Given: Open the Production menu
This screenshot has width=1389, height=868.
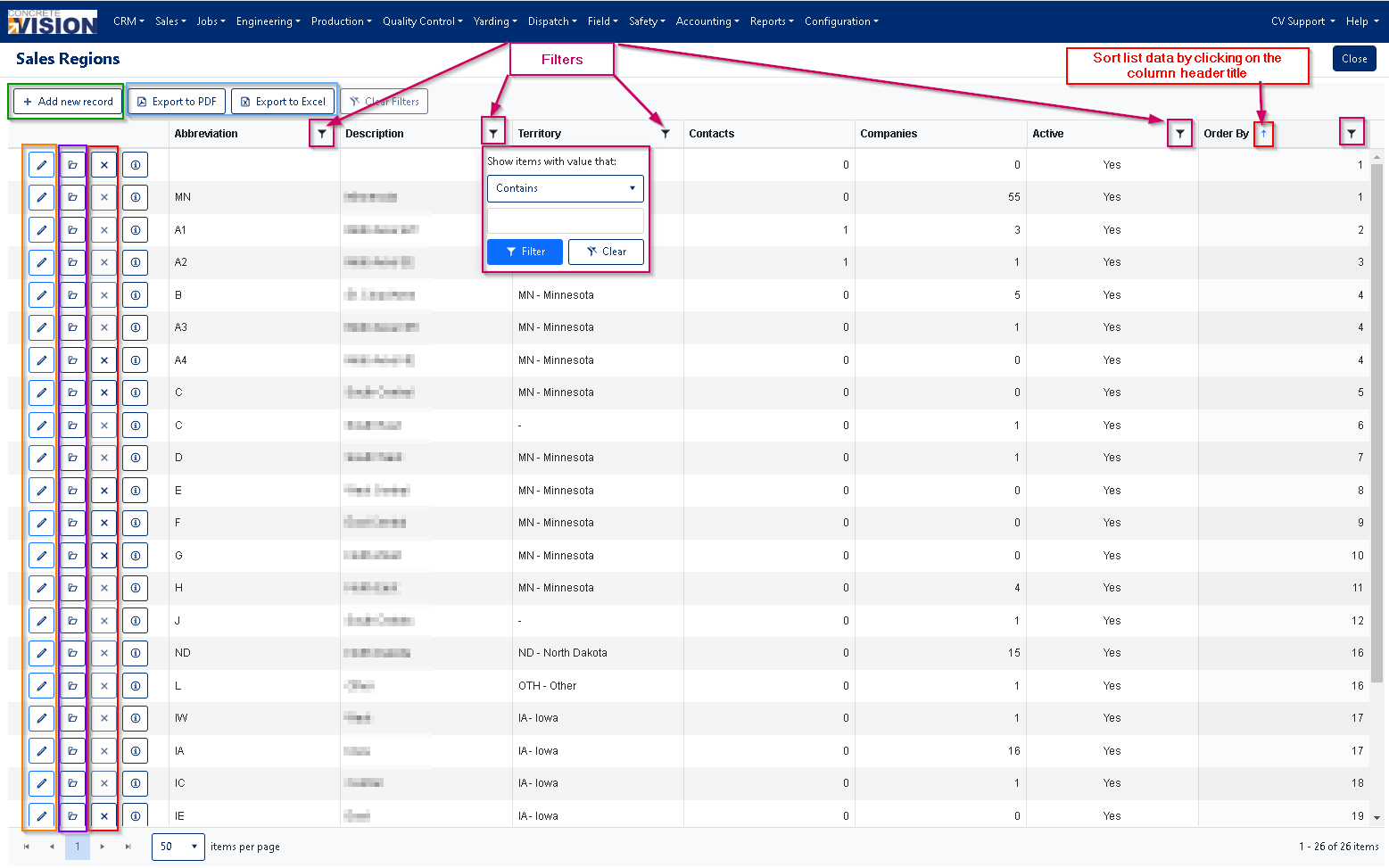Looking at the screenshot, I should [x=342, y=21].
